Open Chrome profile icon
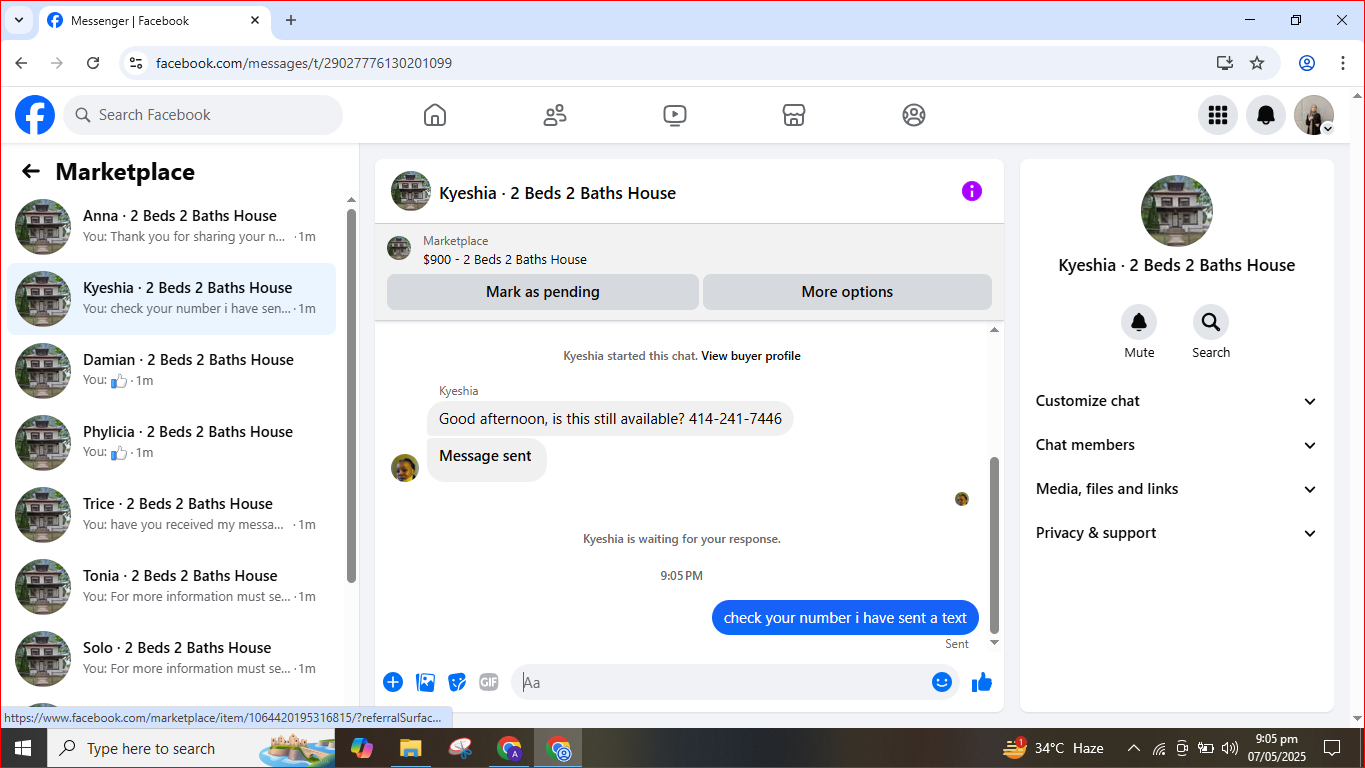 tap(1307, 63)
